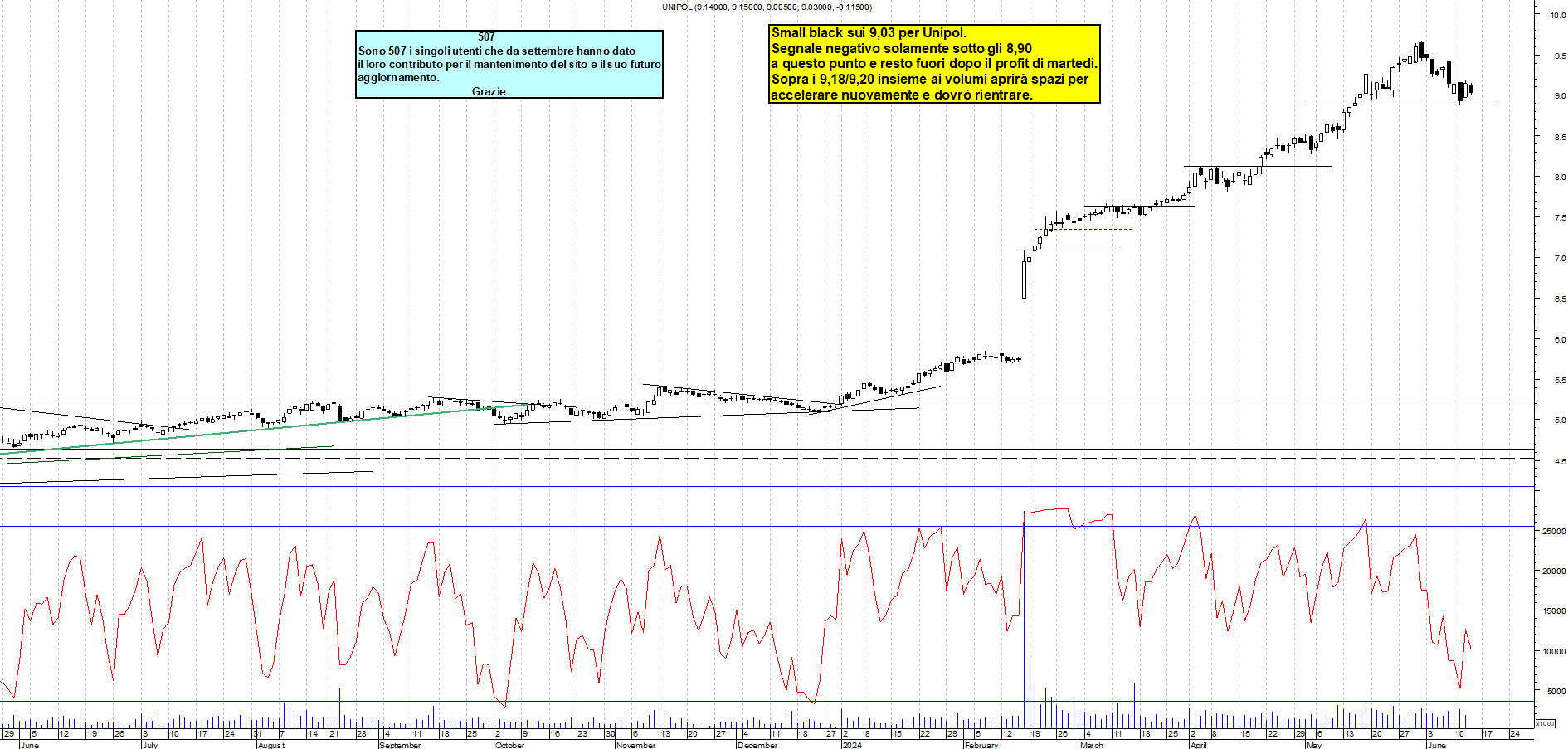Image resolution: width=1568 pixels, height=749 pixels.
Task: Click the 8.5 price axis label
Action: (x=1560, y=138)
